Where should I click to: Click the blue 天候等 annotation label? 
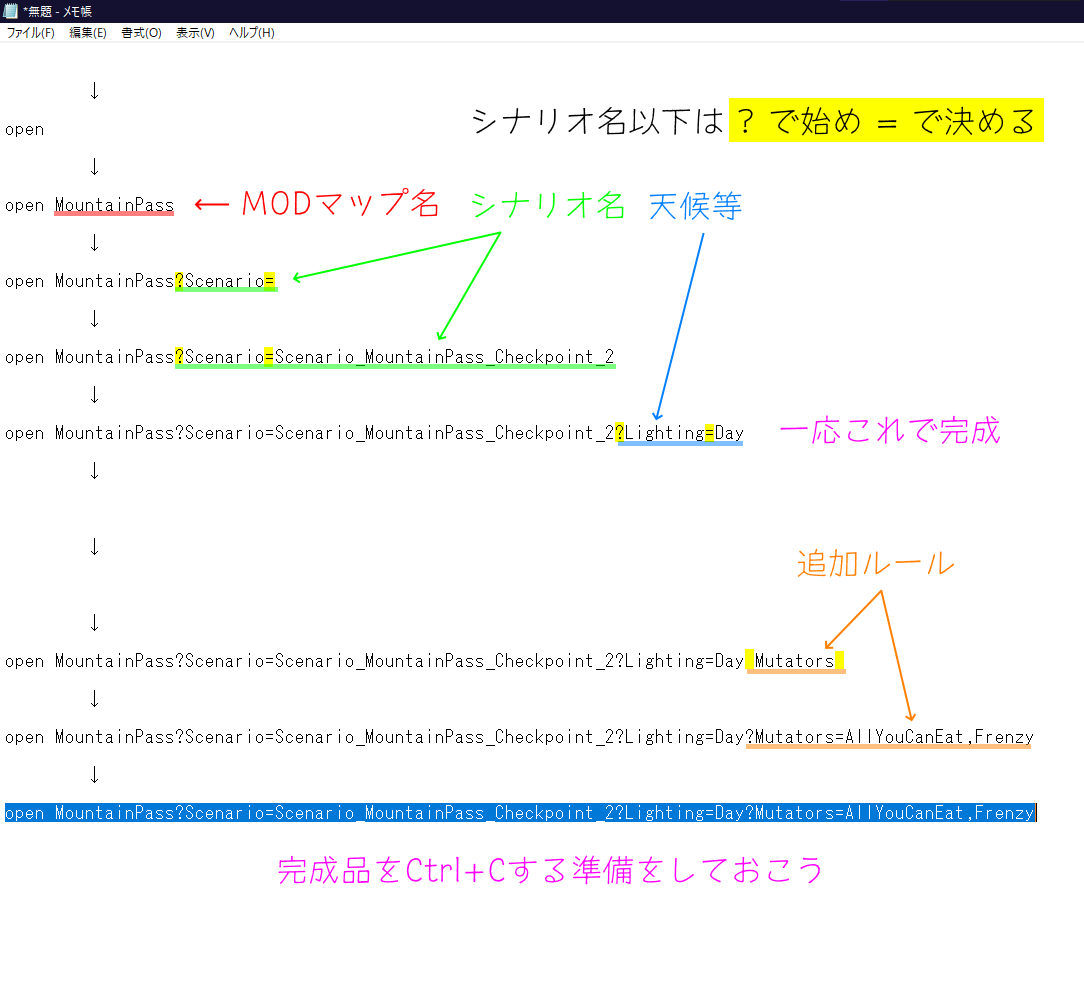[695, 207]
